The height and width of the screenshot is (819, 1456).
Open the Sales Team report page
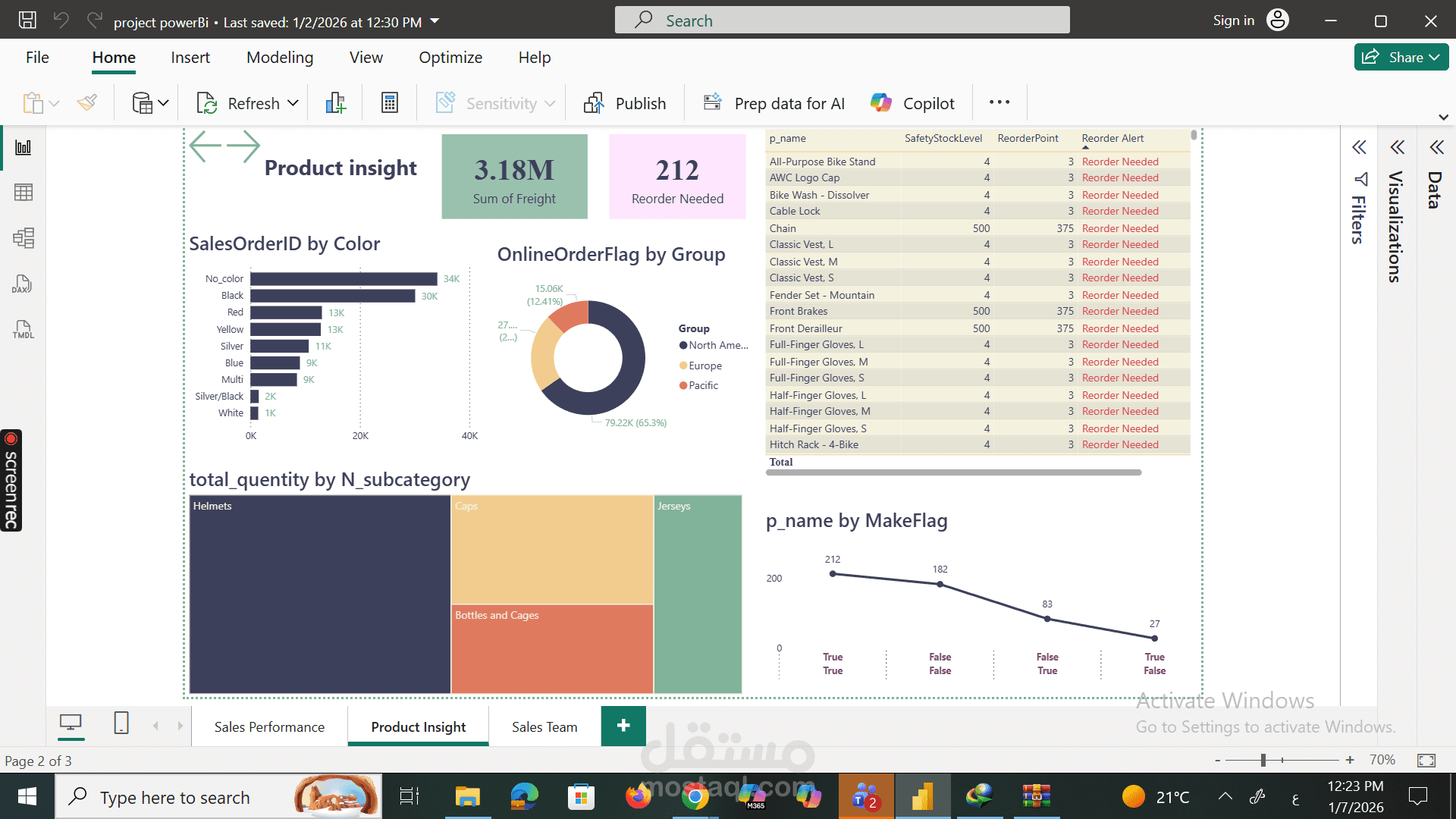[x=544, y=726]
